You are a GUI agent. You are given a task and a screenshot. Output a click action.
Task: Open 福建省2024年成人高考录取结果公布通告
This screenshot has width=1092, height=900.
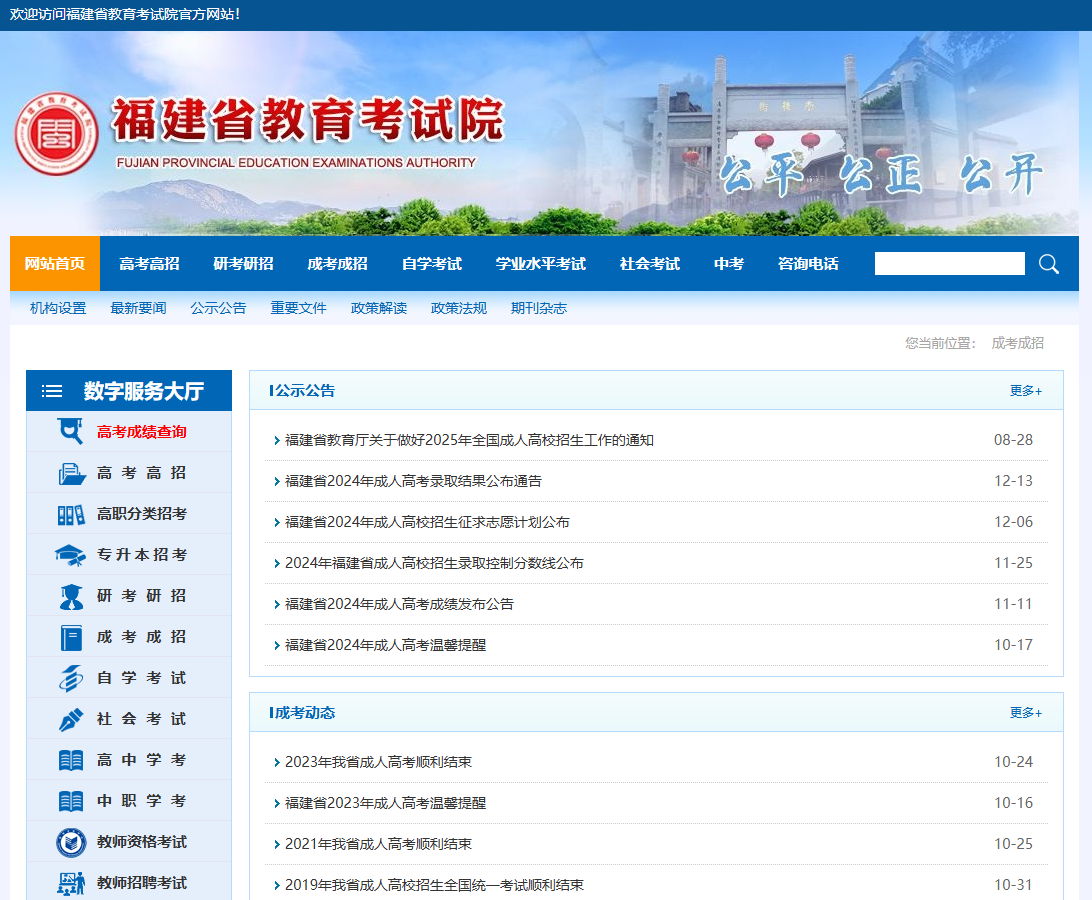[413, 481]
